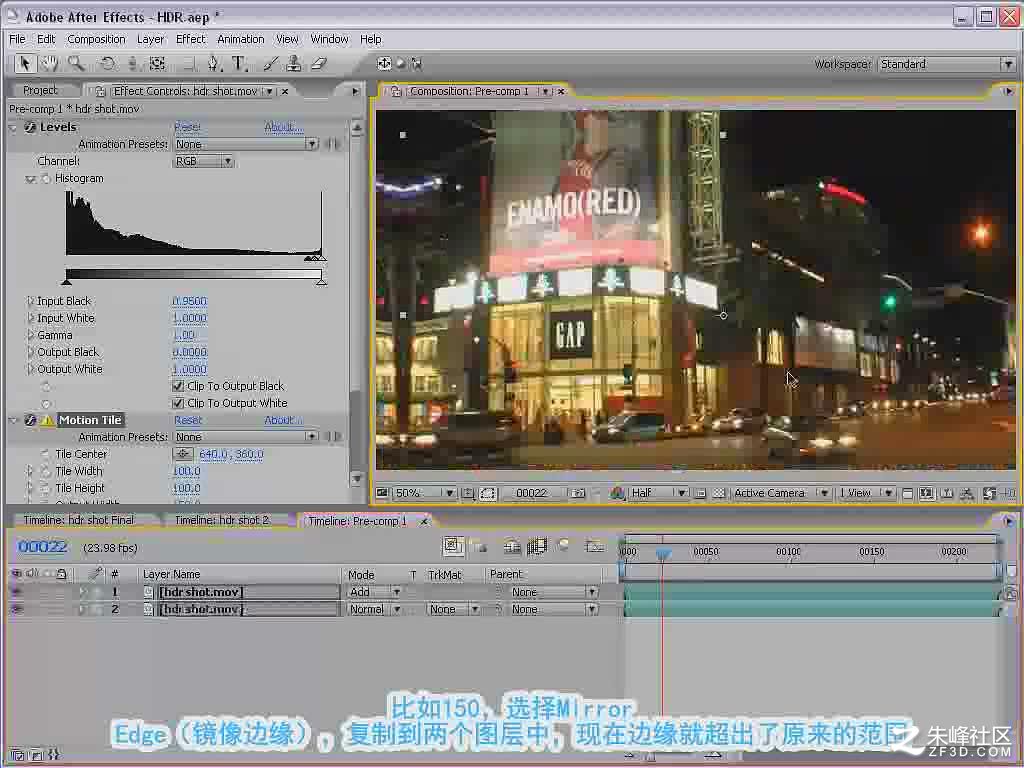1024x768 pixels.
Task: Click the Live Update icon in timeline
Action: [x=453, y=546]
